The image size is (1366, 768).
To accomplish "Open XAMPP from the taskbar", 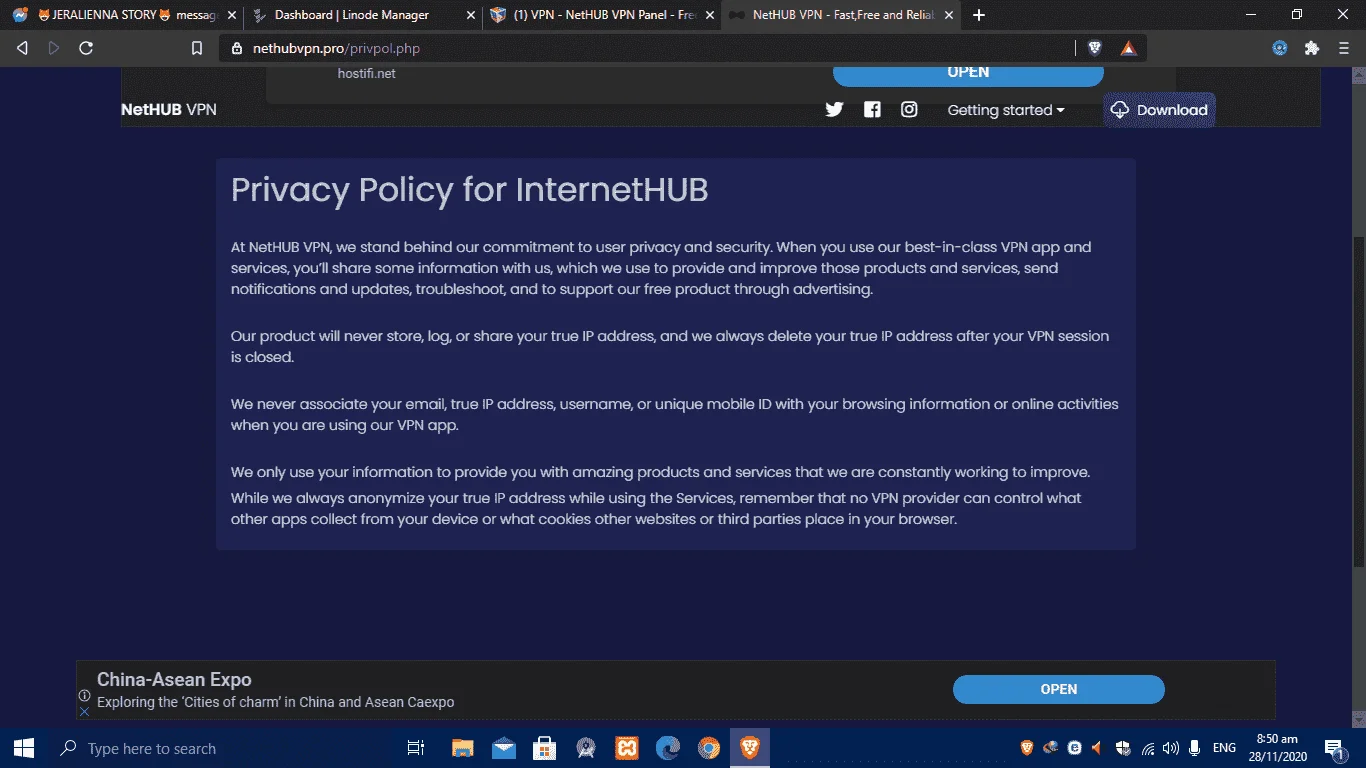I will (x=627, y=748).
